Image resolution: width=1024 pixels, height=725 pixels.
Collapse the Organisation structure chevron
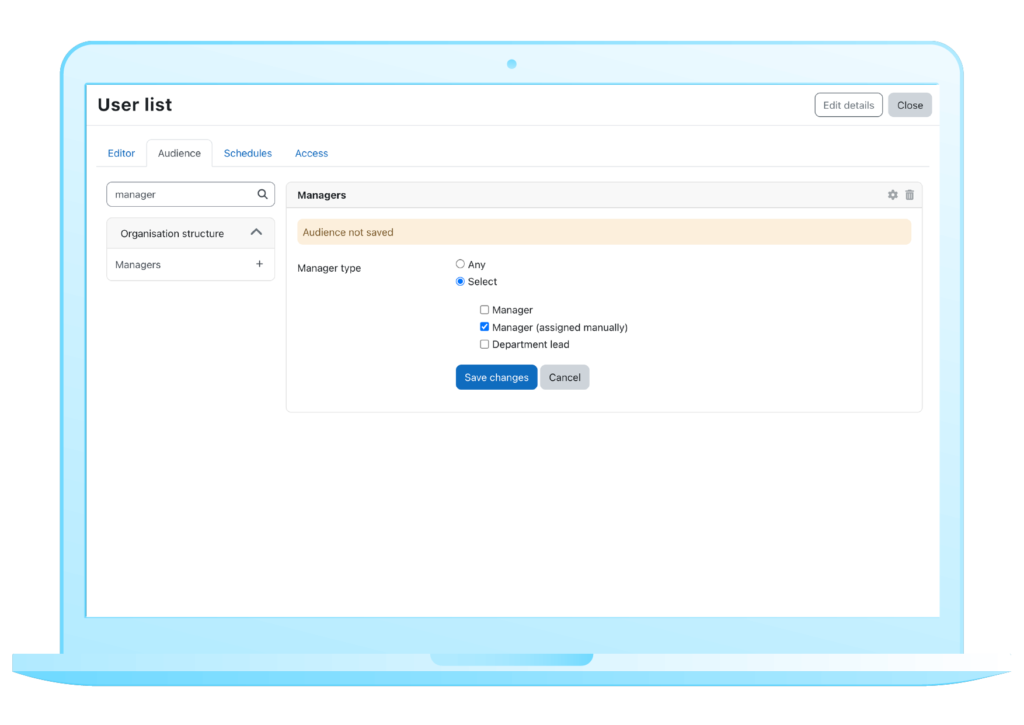click(256, 233)
